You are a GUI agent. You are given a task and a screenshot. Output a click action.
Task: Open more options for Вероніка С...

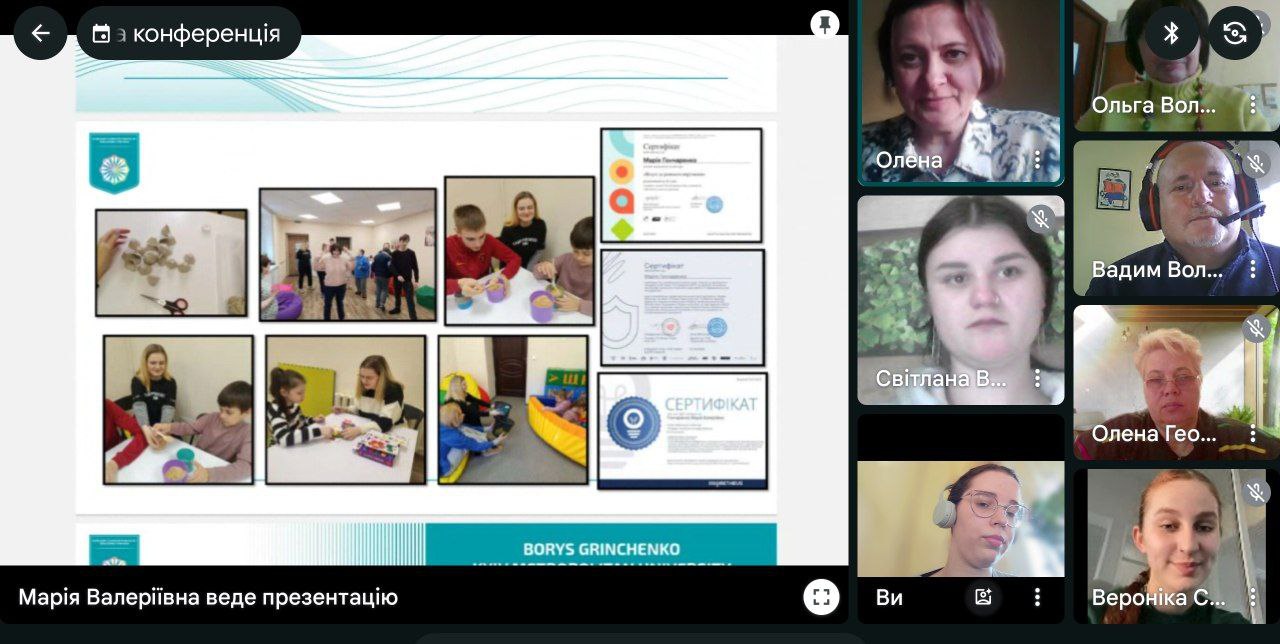[x=1251, y=598]
